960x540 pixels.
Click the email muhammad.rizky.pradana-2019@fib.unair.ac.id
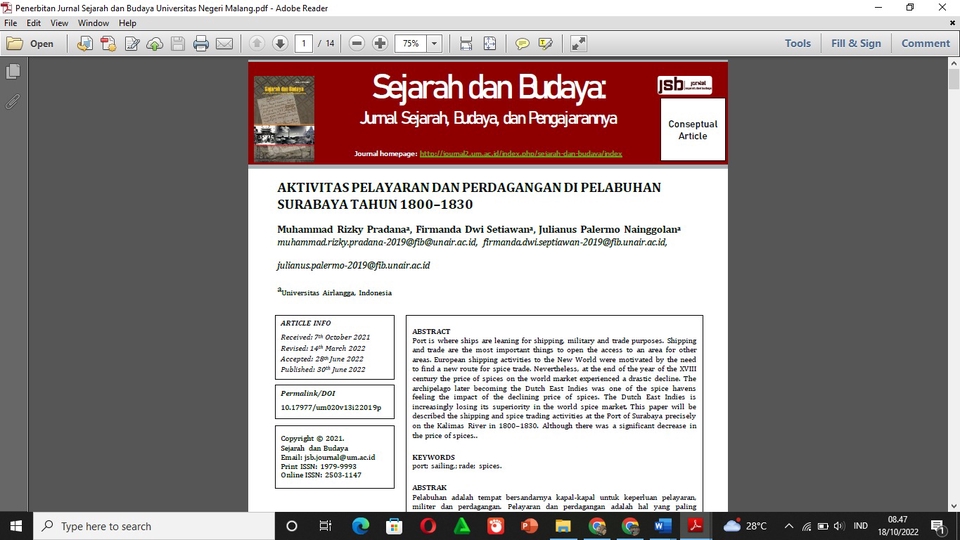(377, 242)
